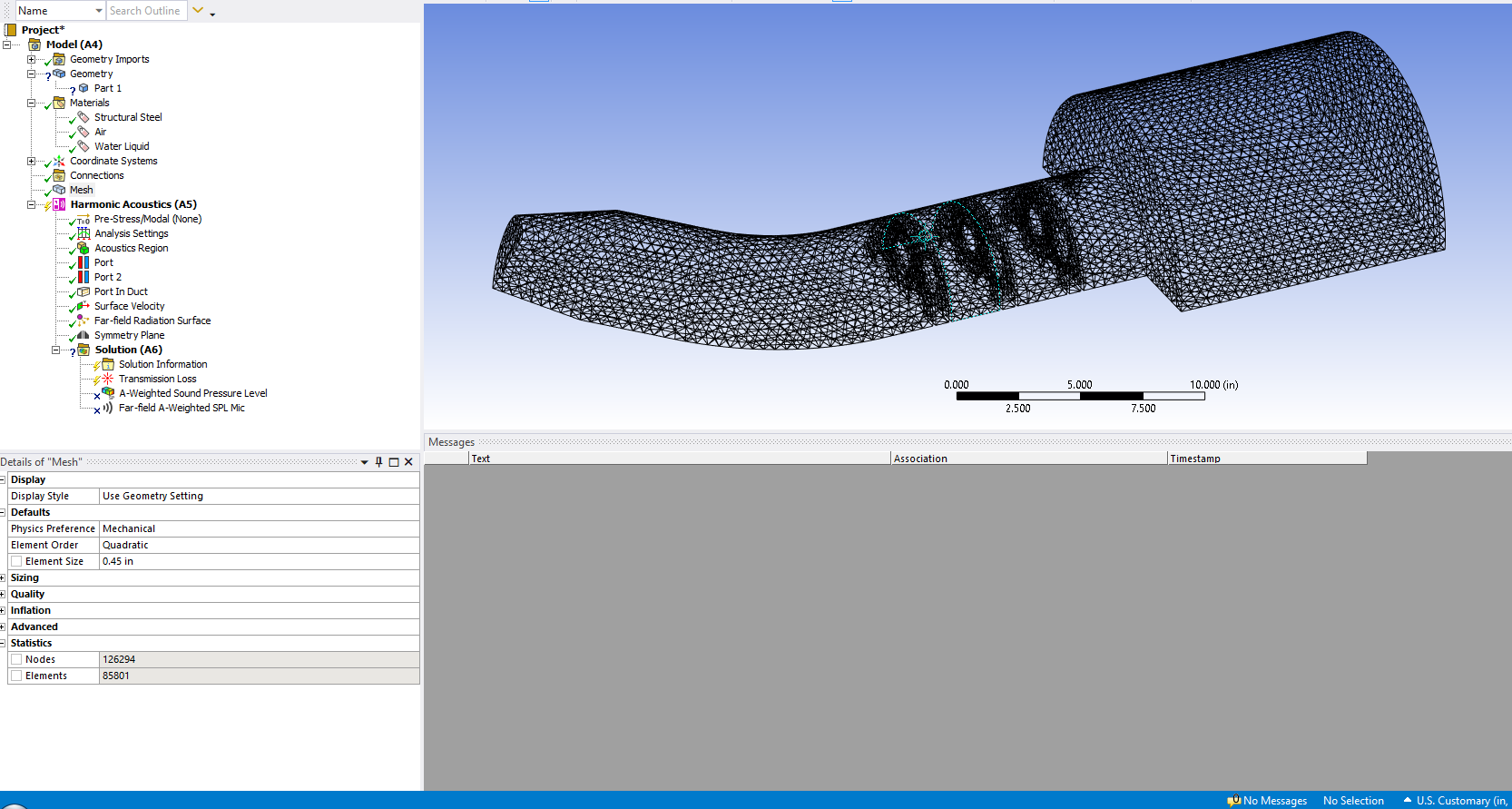Collapse the Geometry tree node
The height and width of the screenshot is (809, 1512).
pos(31,74)
